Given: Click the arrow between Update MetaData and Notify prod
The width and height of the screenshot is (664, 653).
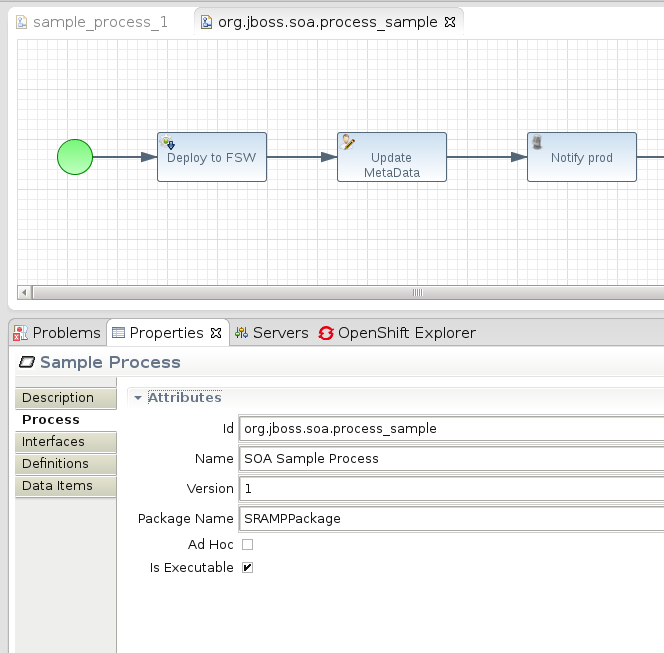Looking at the screenshot, I should coord(487,157).
